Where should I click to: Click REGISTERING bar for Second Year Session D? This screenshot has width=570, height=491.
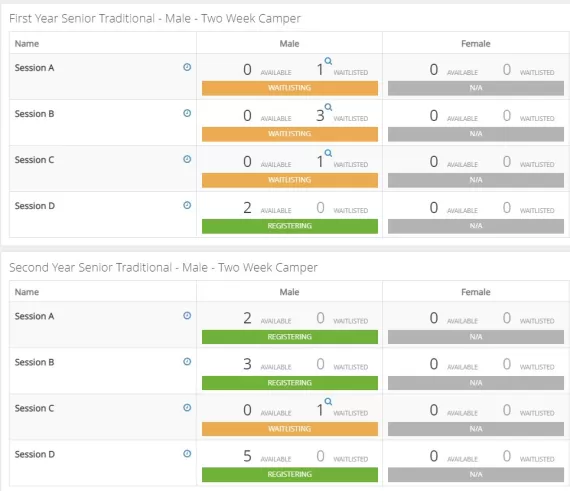pyautogui.click(x=290, y=475)
